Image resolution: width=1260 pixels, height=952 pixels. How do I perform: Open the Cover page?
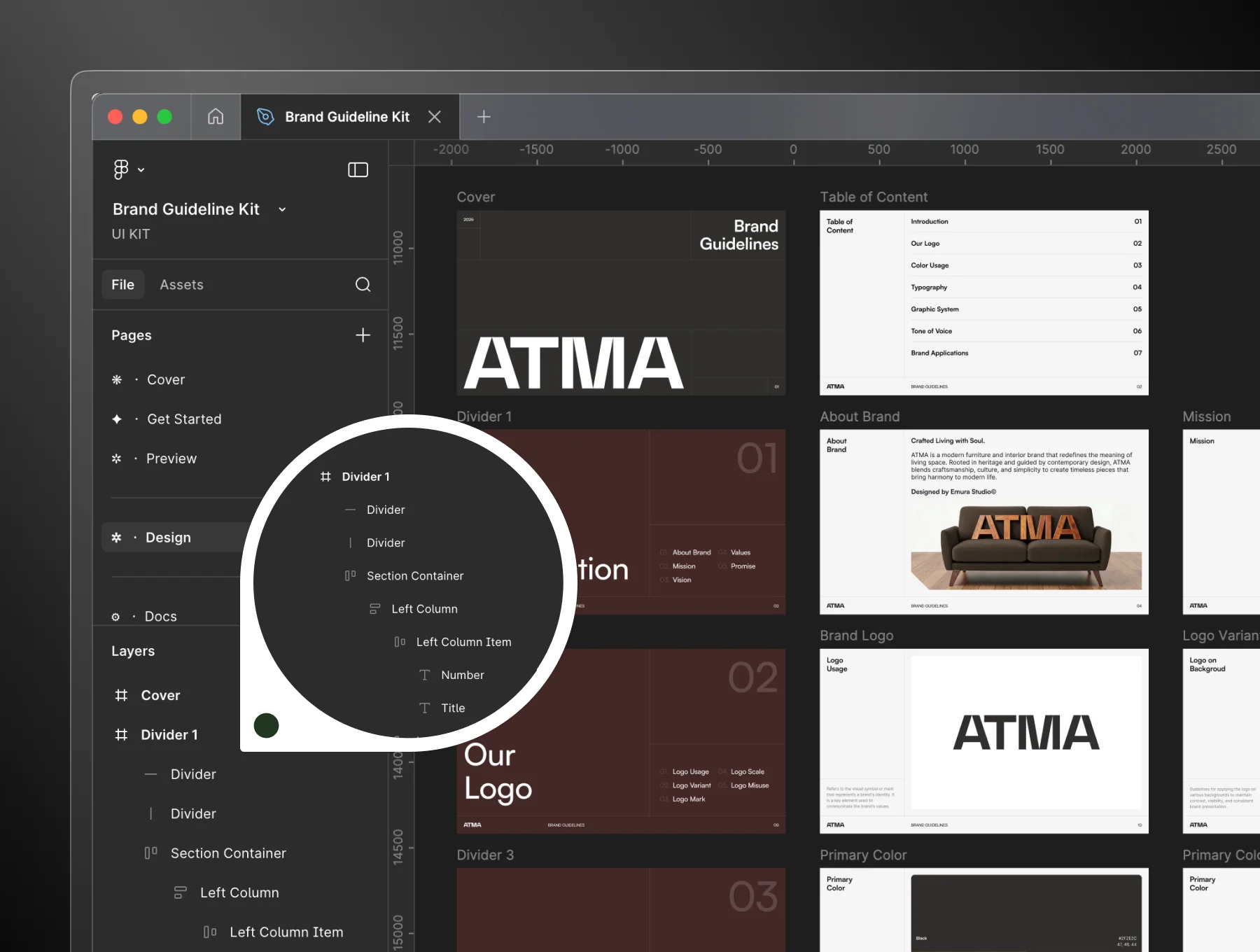pos(166,379)
